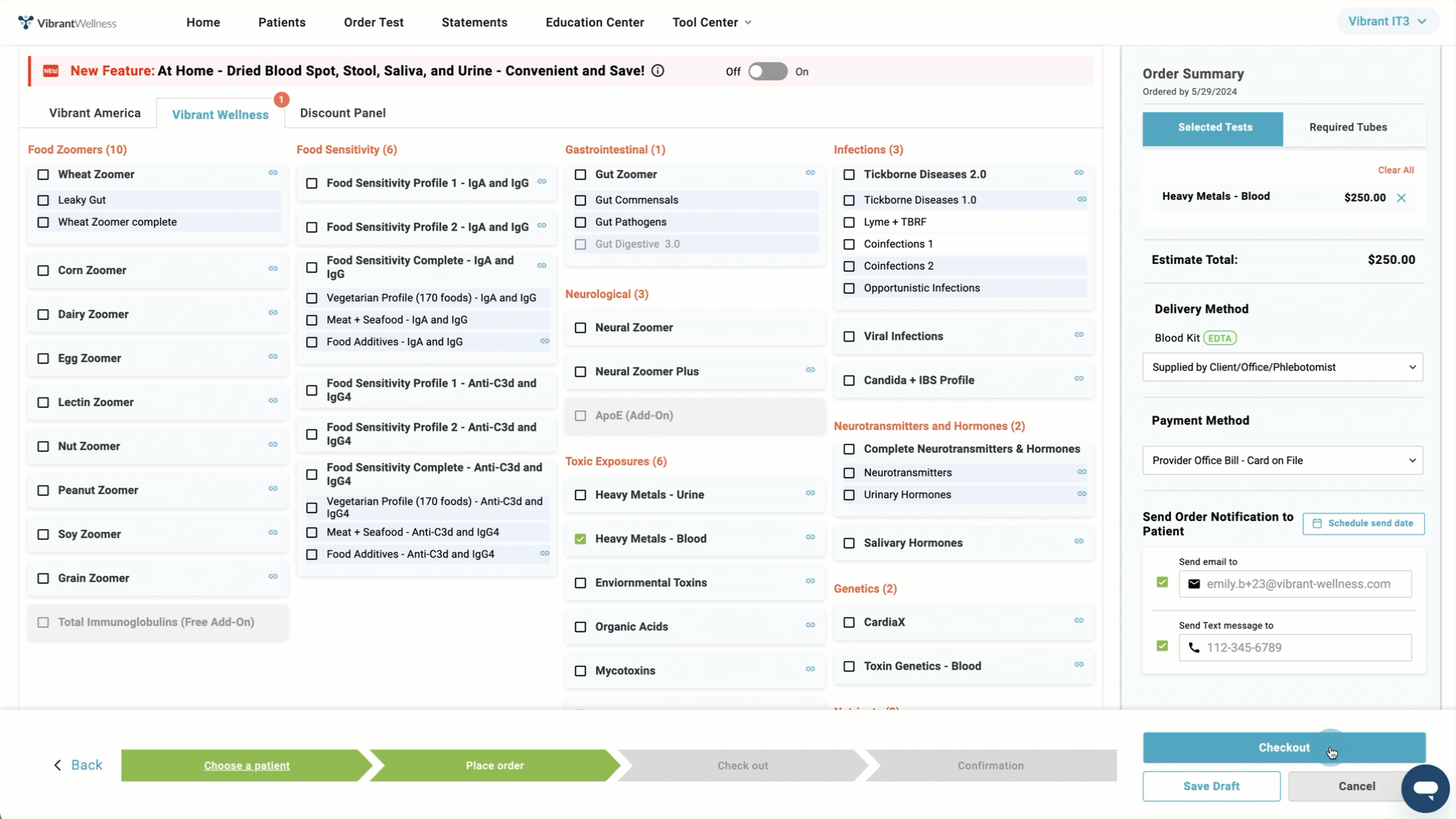Click the Cancel button
The image size is (1456, 819).
1357,786
